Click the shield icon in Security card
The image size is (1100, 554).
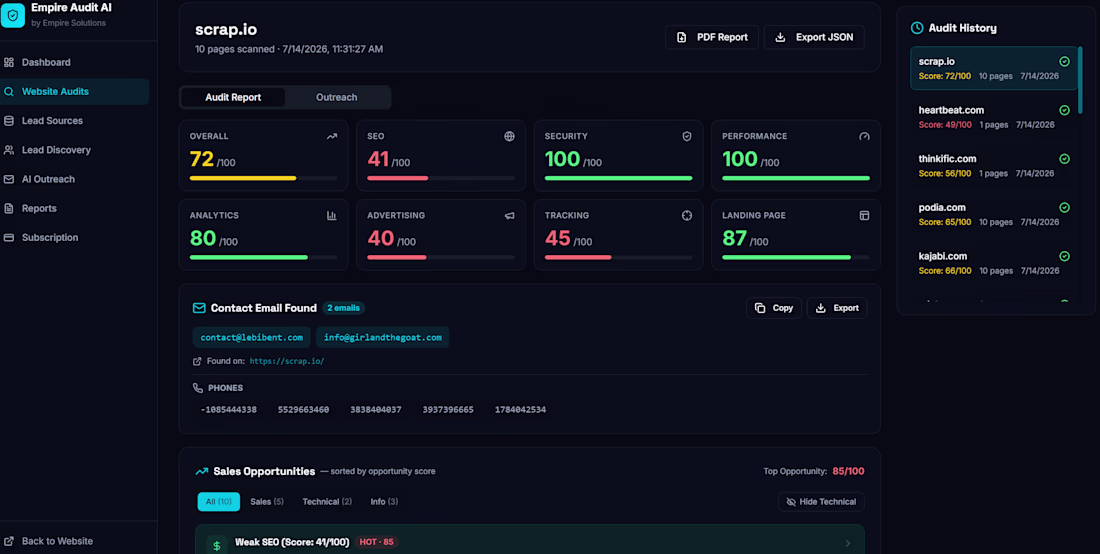[x=687, y=136]
